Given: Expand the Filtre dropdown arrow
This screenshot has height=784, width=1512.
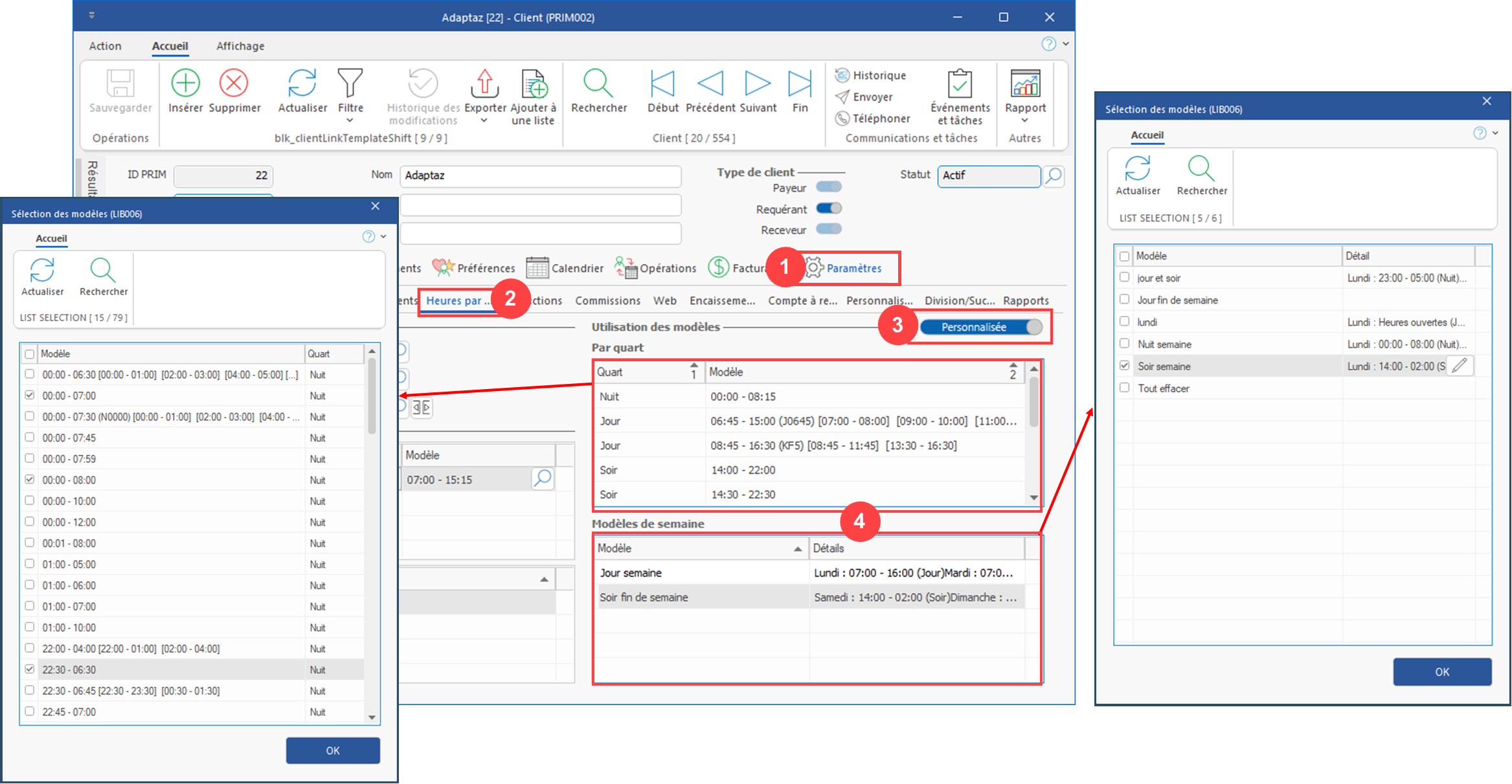Looking at the screenshot, I should 350,120.
